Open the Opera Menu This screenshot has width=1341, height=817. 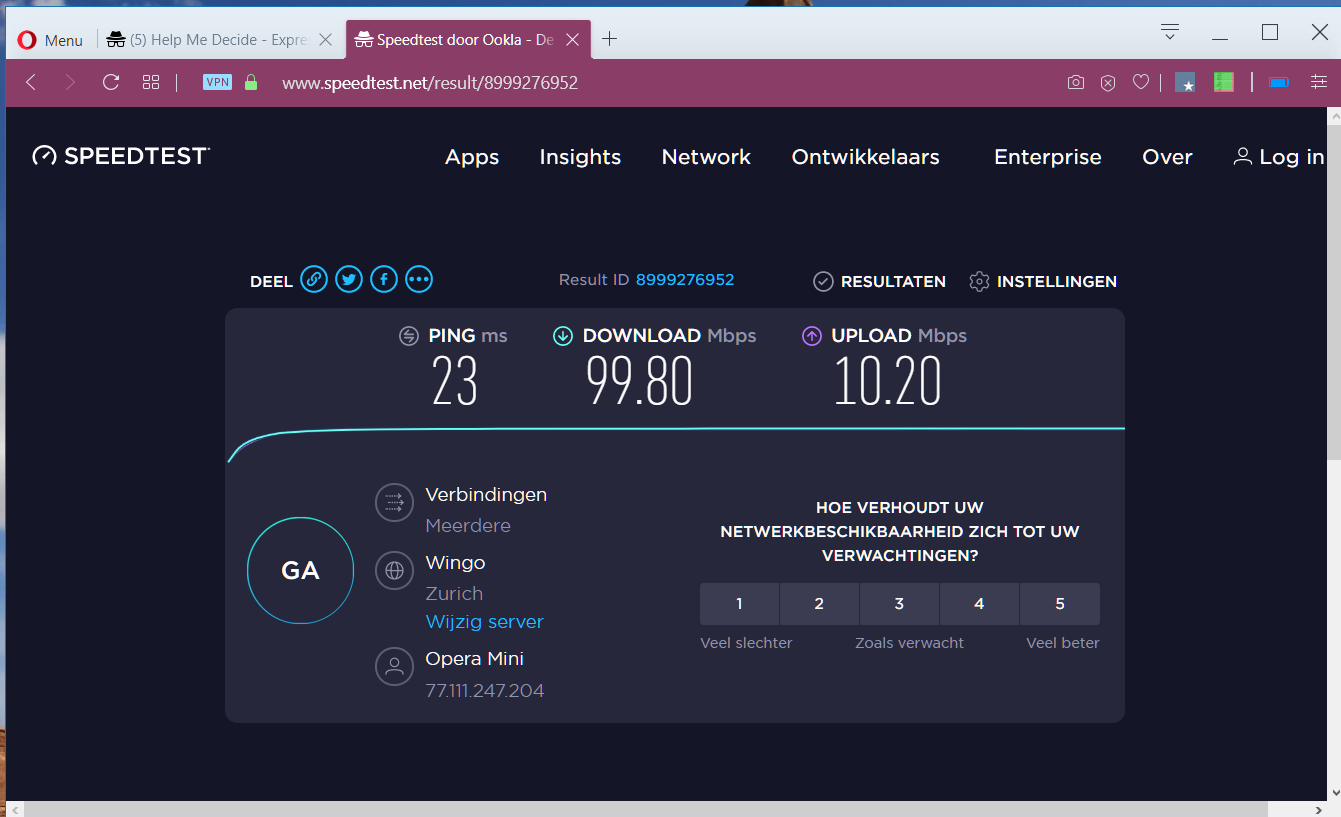tap(50, 40)
